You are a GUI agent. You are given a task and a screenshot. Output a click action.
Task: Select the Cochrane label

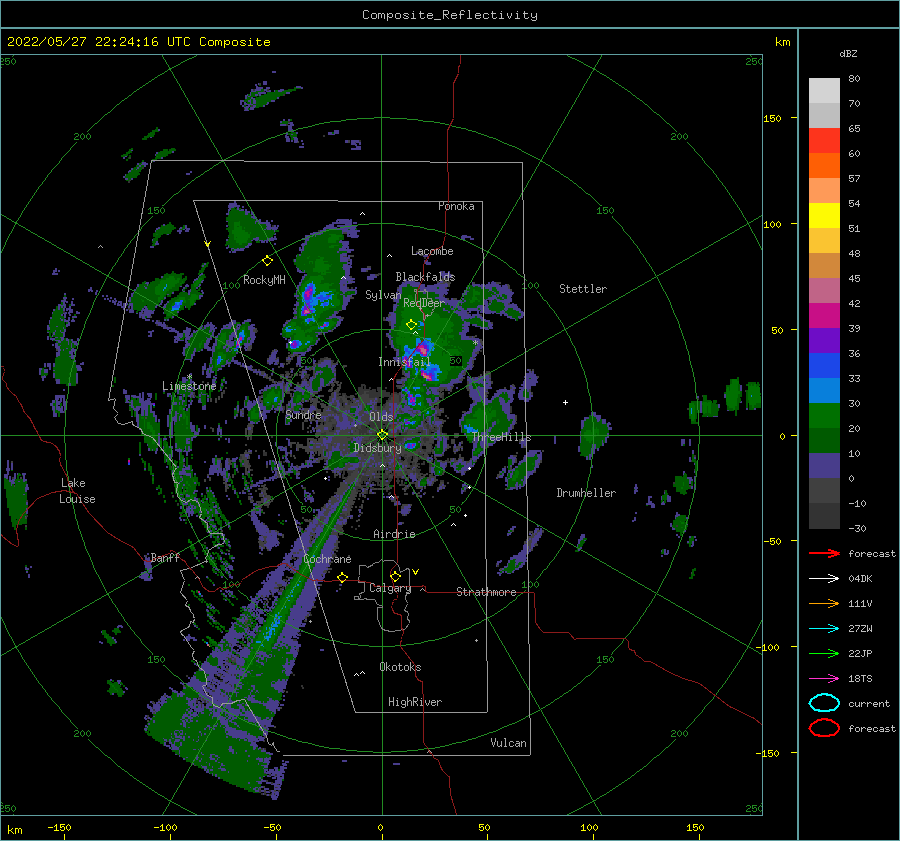coord(327,559)
